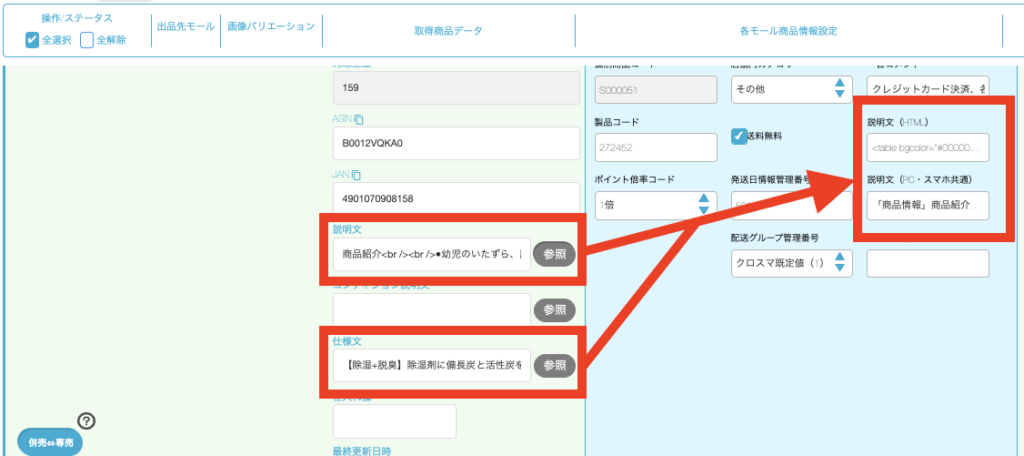Click the 製品コード label
Viewport: 1024px width, 456px height.
(616, 122)
